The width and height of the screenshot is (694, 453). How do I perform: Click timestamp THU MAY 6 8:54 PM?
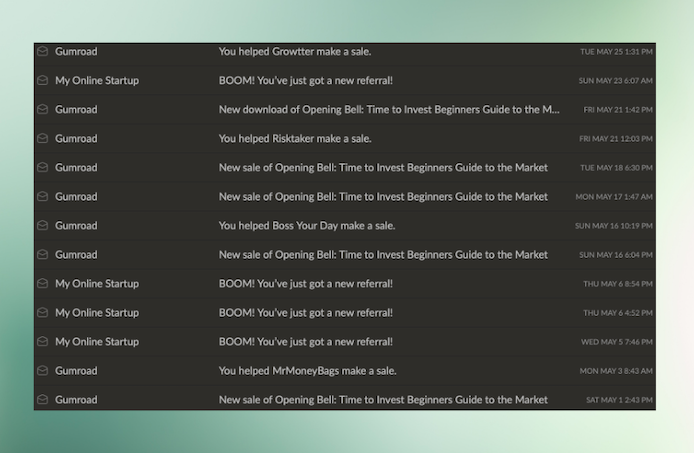[x=618, y=284]
